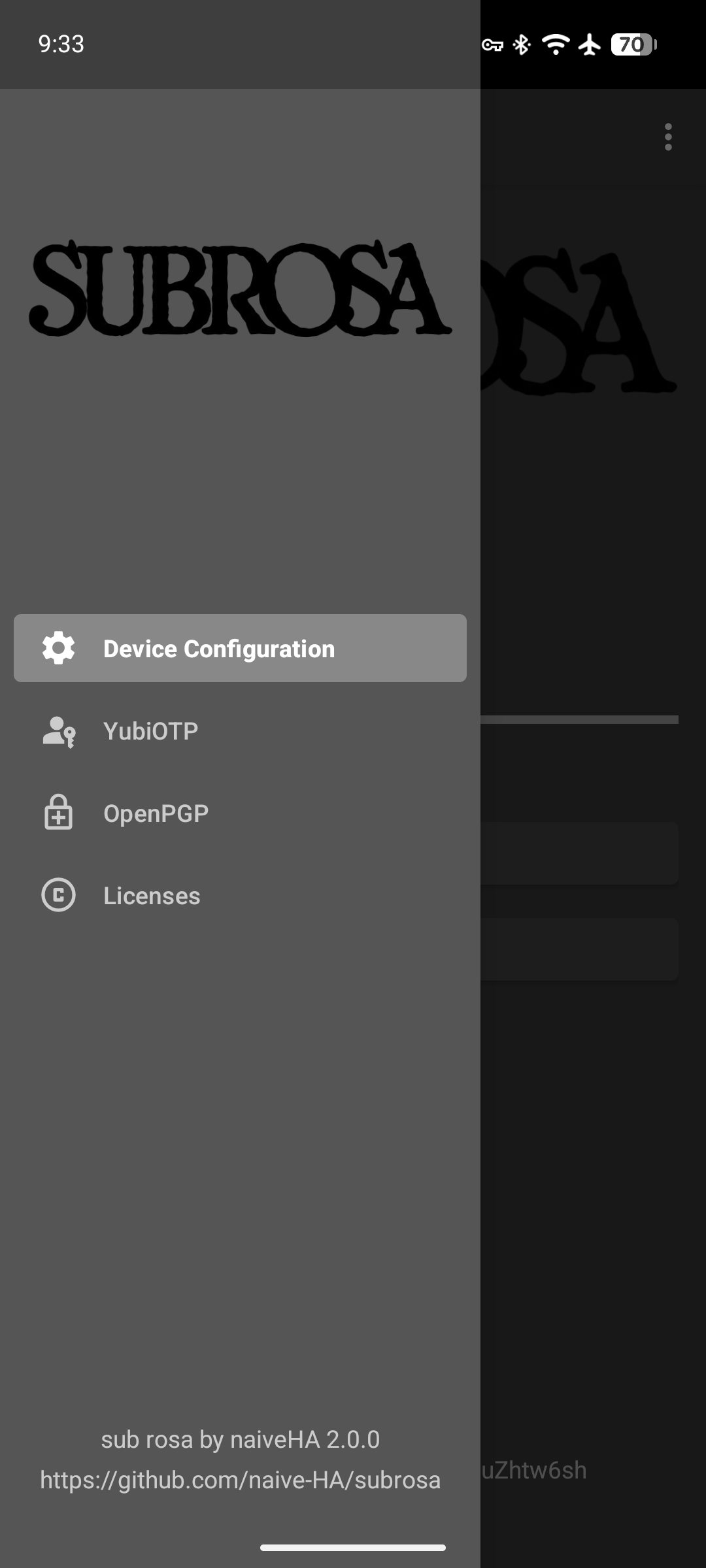The height and width of the screenshot is (1568, 706).
Task: Tap the VPN key status icon
Action: point(492,44)
